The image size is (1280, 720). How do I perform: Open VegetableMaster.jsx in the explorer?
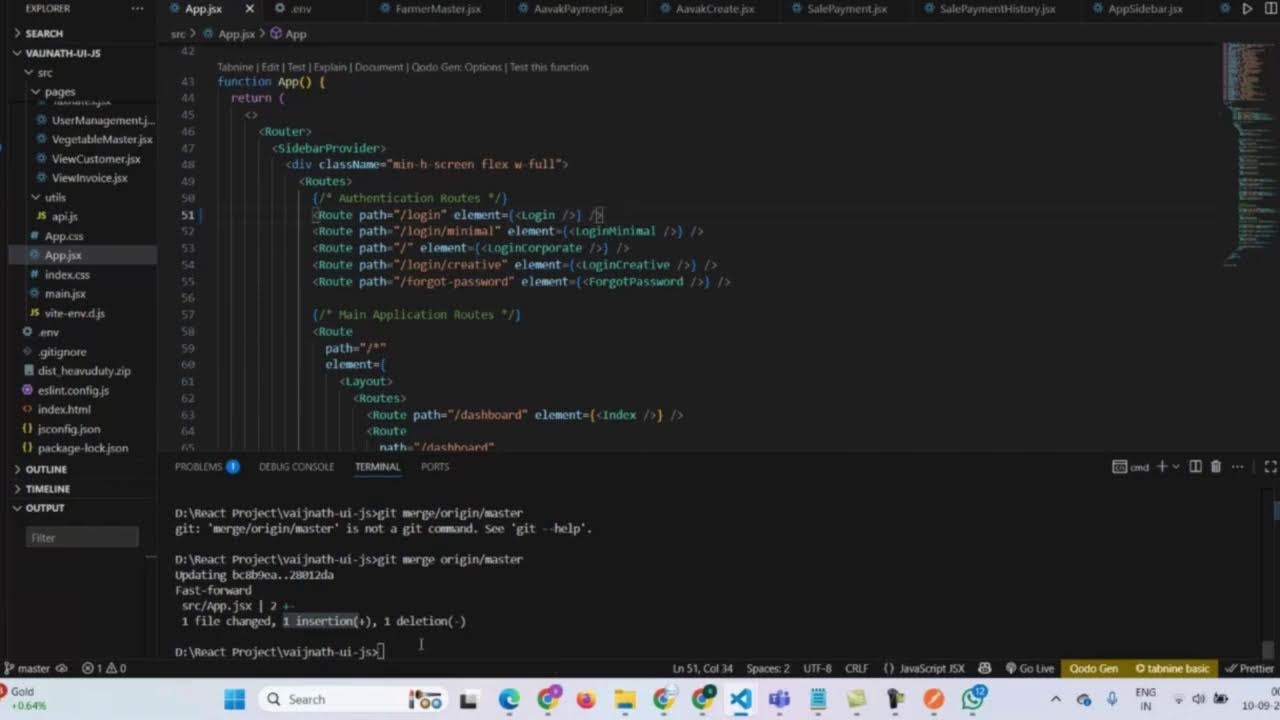click(101, 139)
